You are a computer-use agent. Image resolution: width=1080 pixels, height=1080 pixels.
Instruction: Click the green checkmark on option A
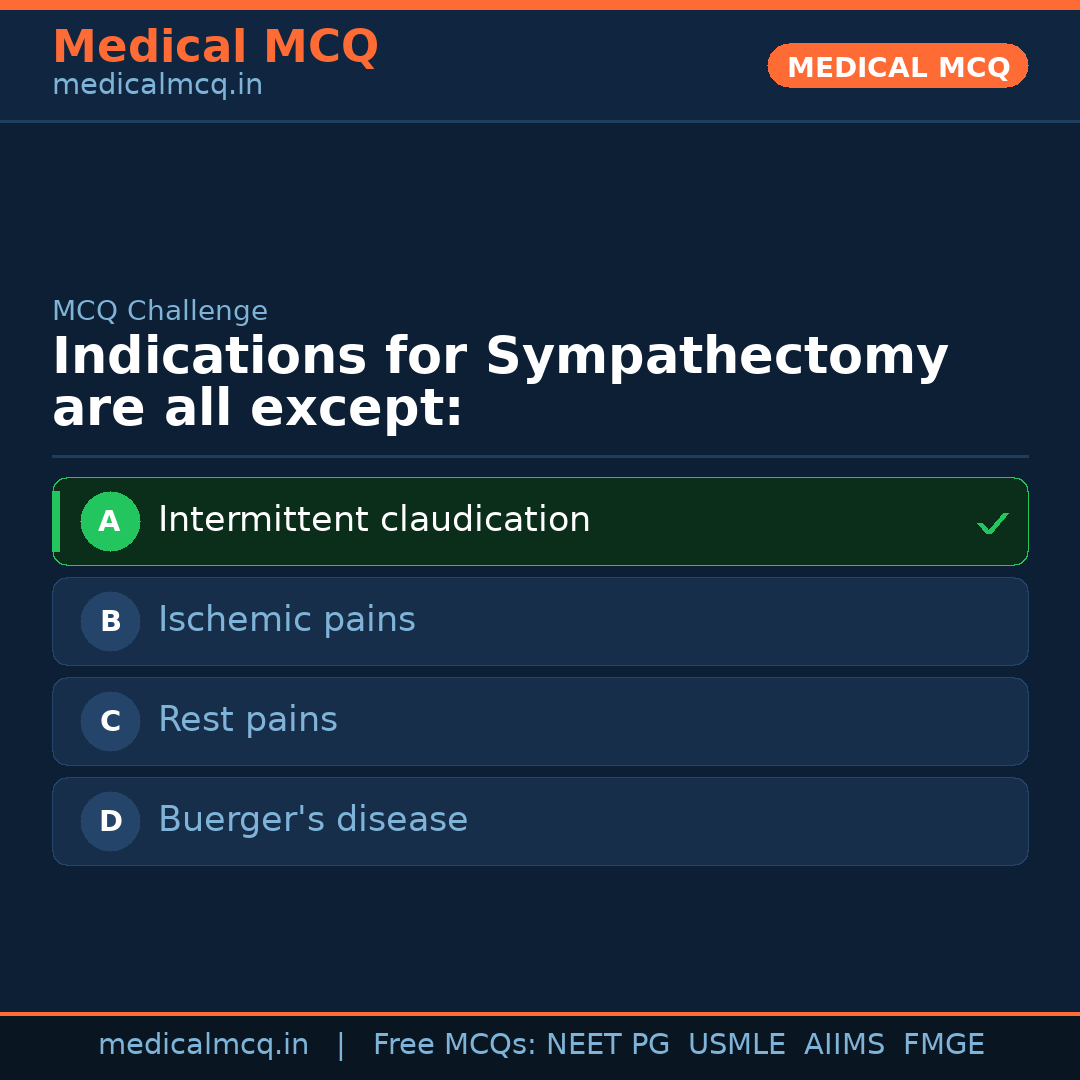click(x=992, y=523)
